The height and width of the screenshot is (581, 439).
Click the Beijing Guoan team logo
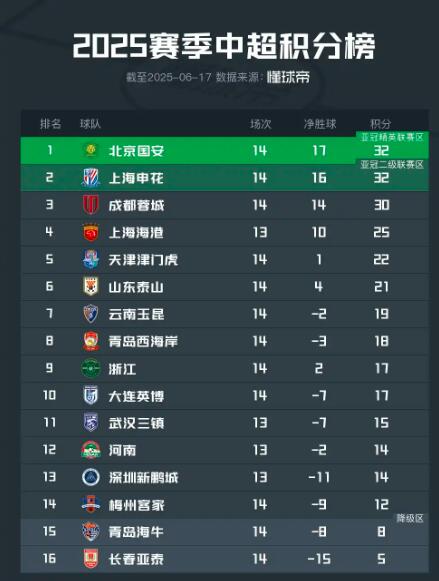coord(91,150)
